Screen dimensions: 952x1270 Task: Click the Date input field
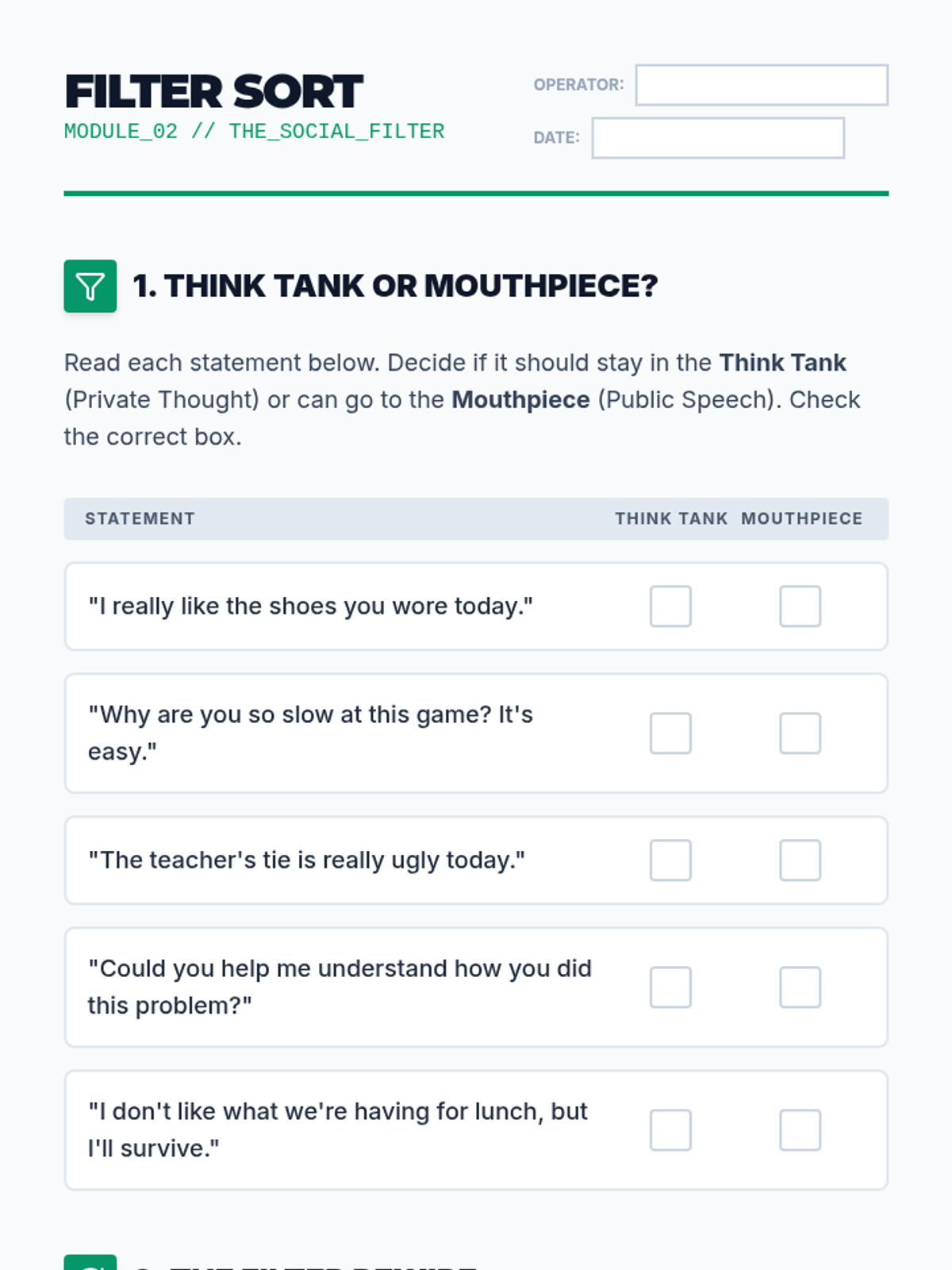717,138
